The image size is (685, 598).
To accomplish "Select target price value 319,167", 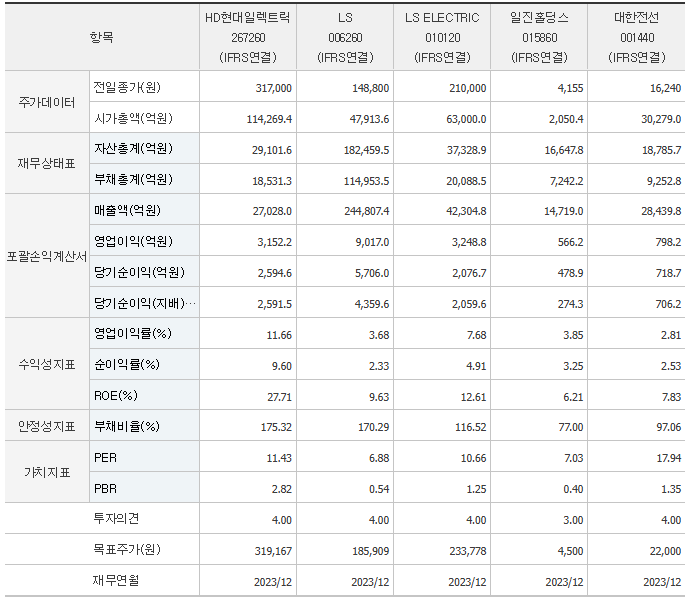I will pos(273,551).
